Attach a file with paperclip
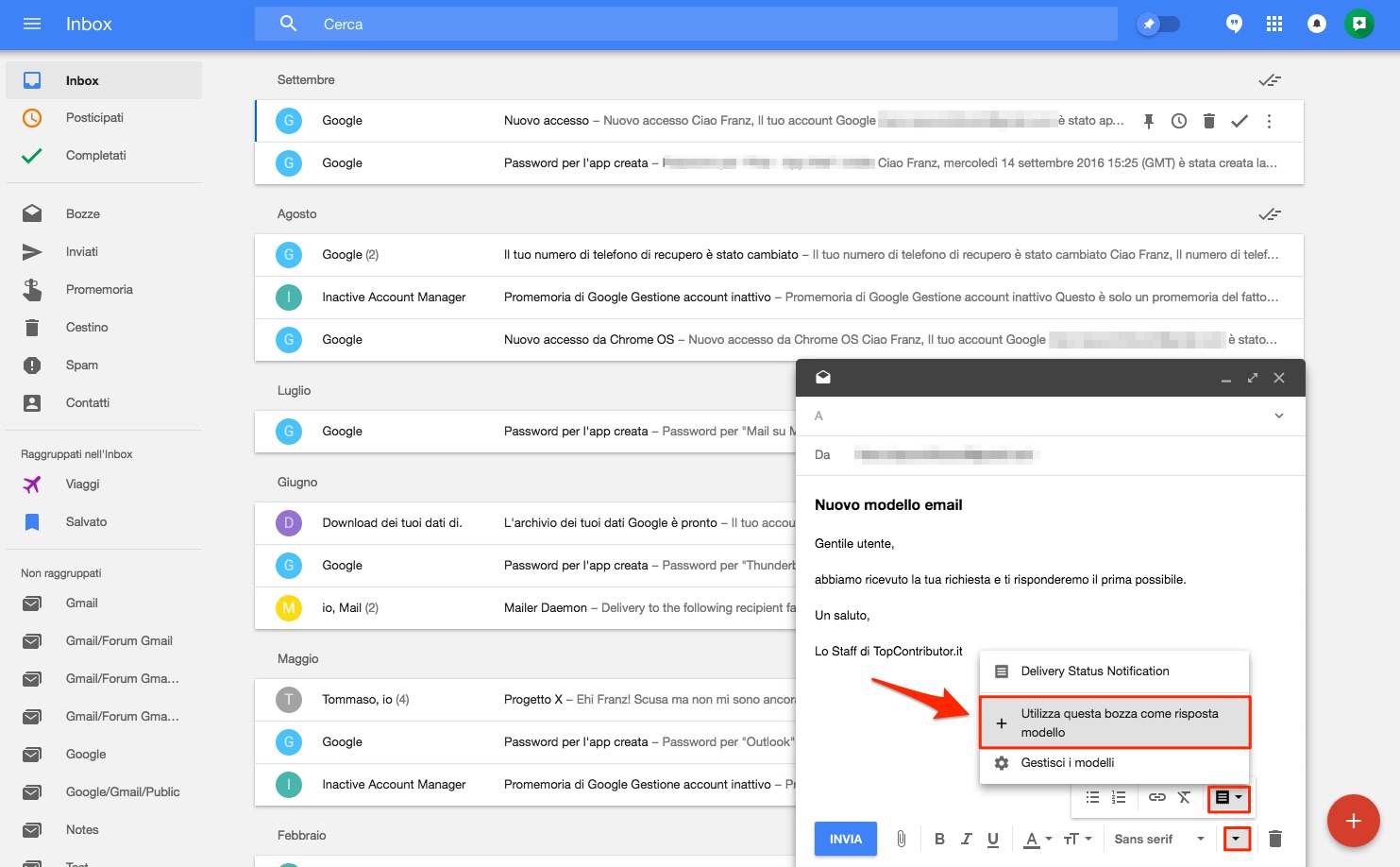This screenshot has height=867, width=1400. tap(902, 839)
